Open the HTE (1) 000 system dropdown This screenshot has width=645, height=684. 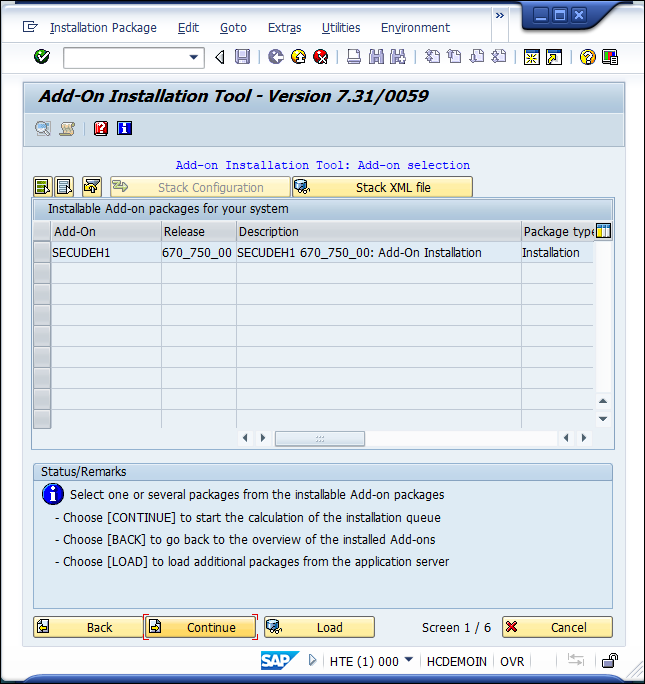pyautogui.click(x=409, y=660)
